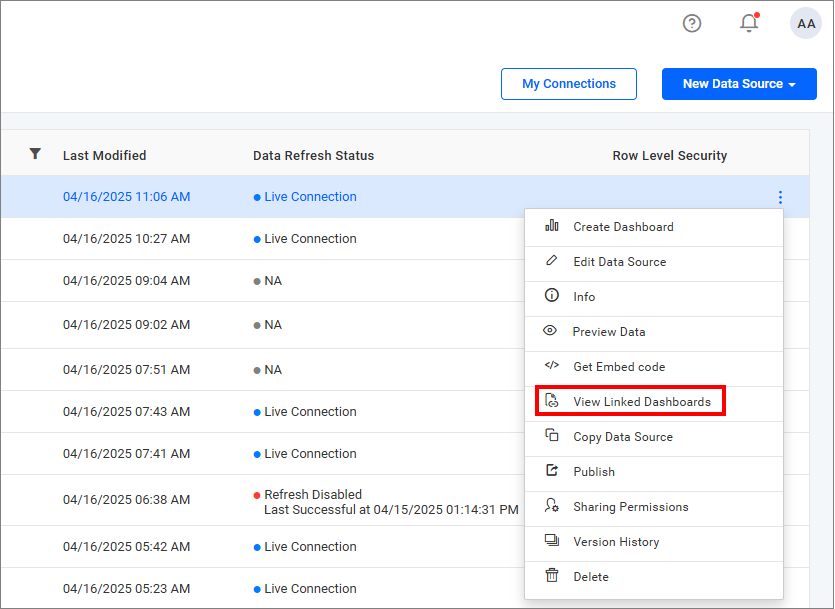The height and width of the screenshot is (609, 835).
Task: Click the Preview Data eye icon
Action: (552, 331)
